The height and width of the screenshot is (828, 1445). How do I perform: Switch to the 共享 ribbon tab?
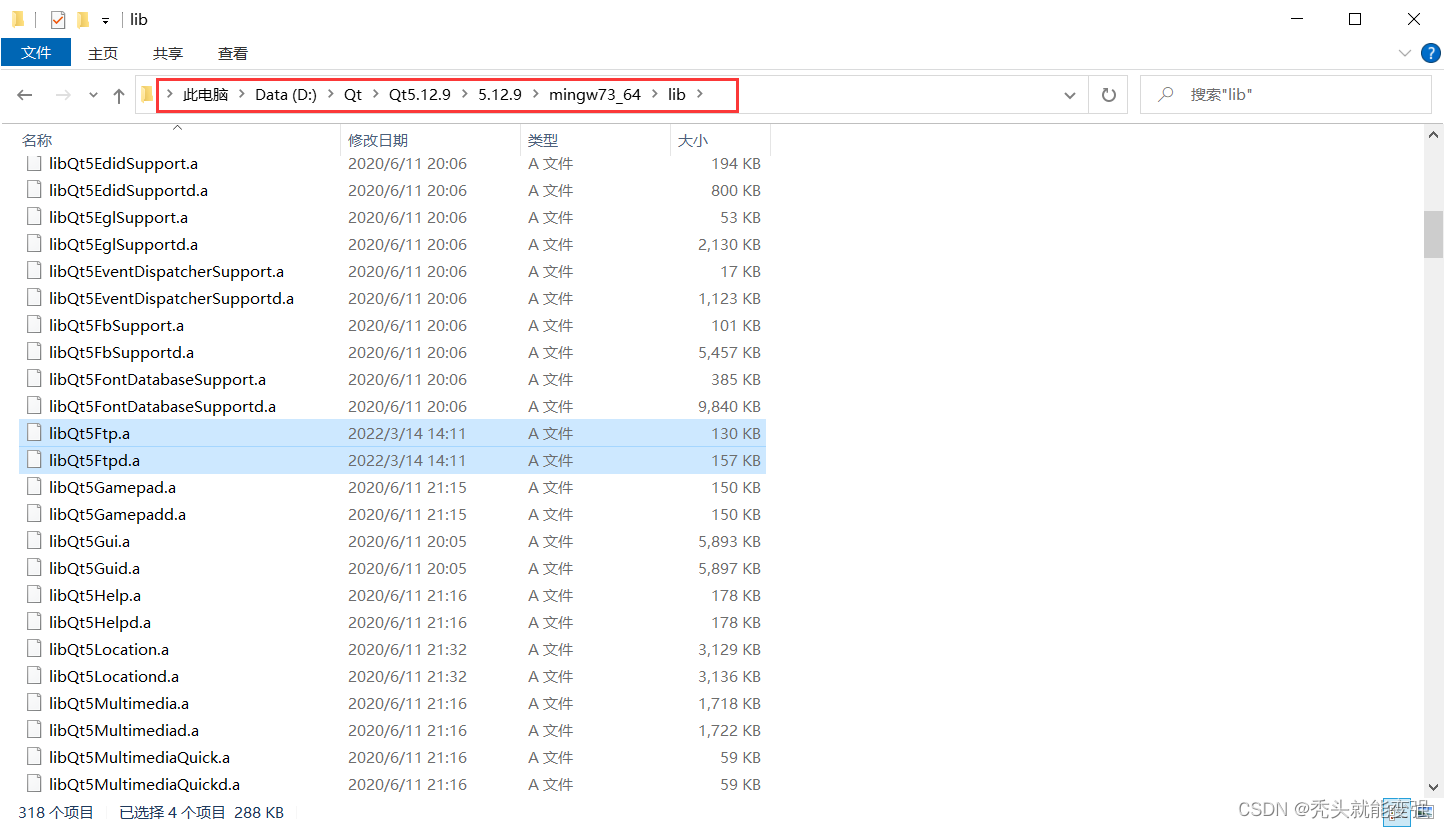click(168, 53)
